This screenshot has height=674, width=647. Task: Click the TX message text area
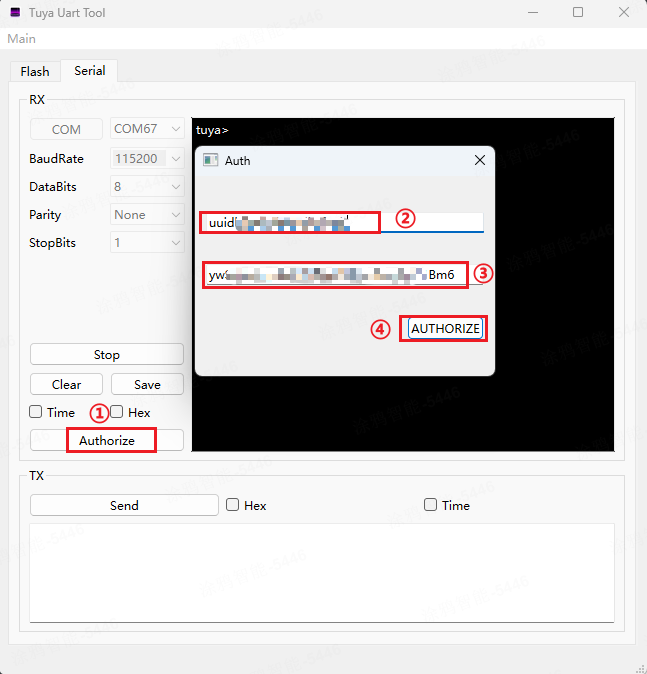322,573
